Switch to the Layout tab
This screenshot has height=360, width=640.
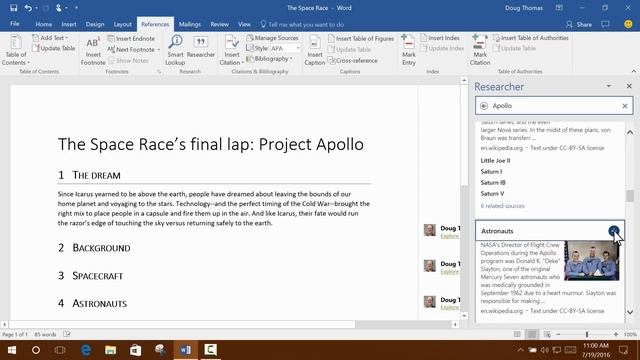tap(122, 24)
